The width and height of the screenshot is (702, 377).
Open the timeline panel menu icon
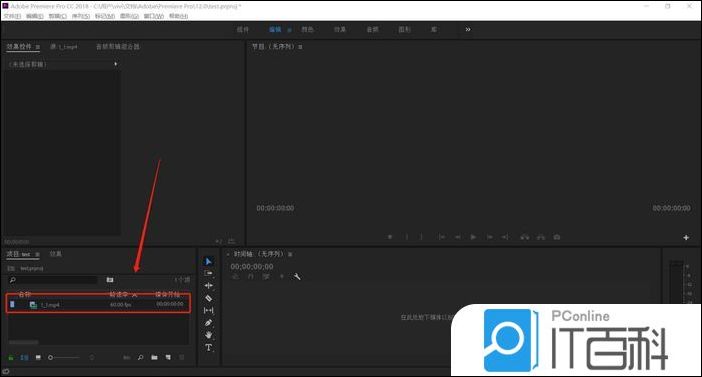tap(290, 254)
